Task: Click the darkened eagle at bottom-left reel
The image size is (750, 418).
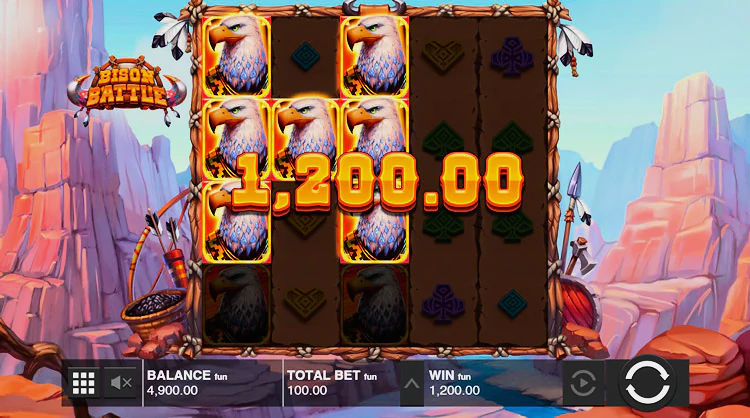Action: pyautogui.click(x=236, y=304)
